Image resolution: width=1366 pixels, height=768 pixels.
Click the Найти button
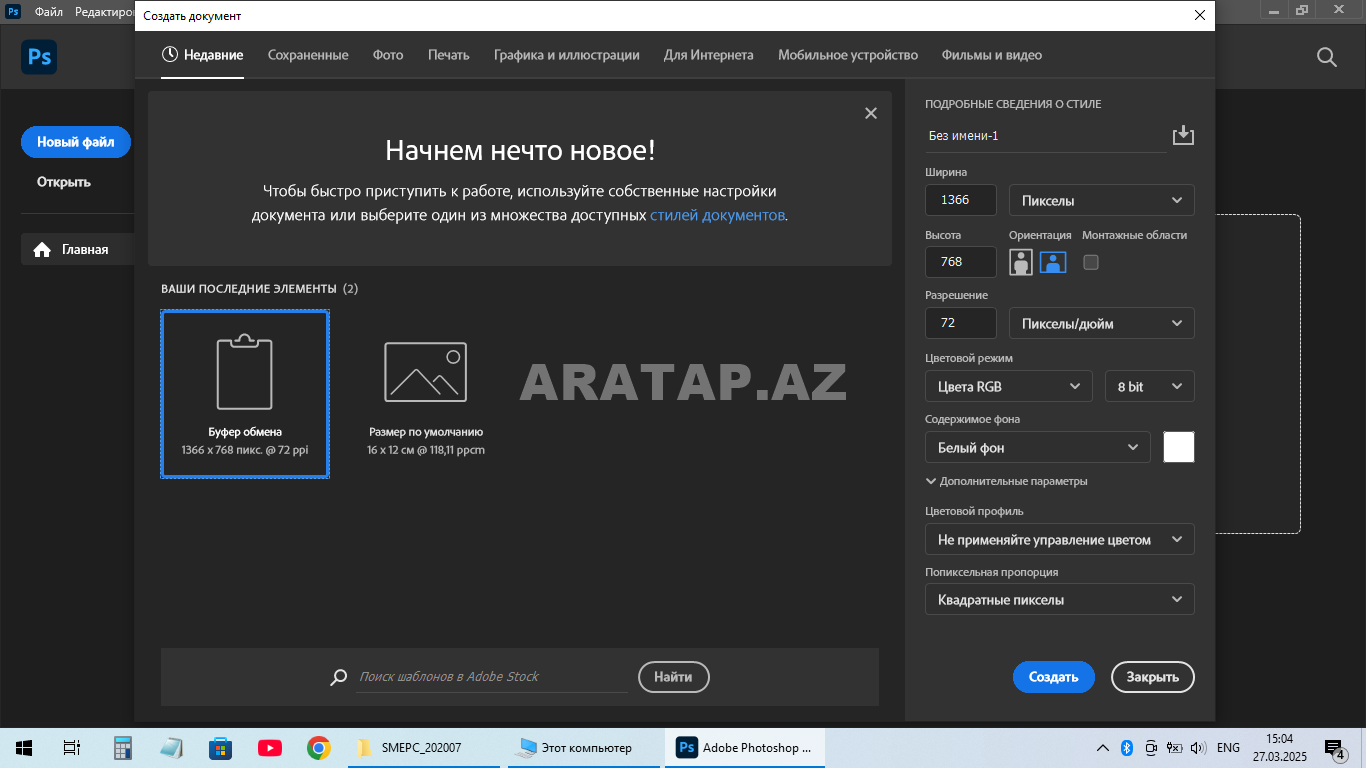point(674,677)
